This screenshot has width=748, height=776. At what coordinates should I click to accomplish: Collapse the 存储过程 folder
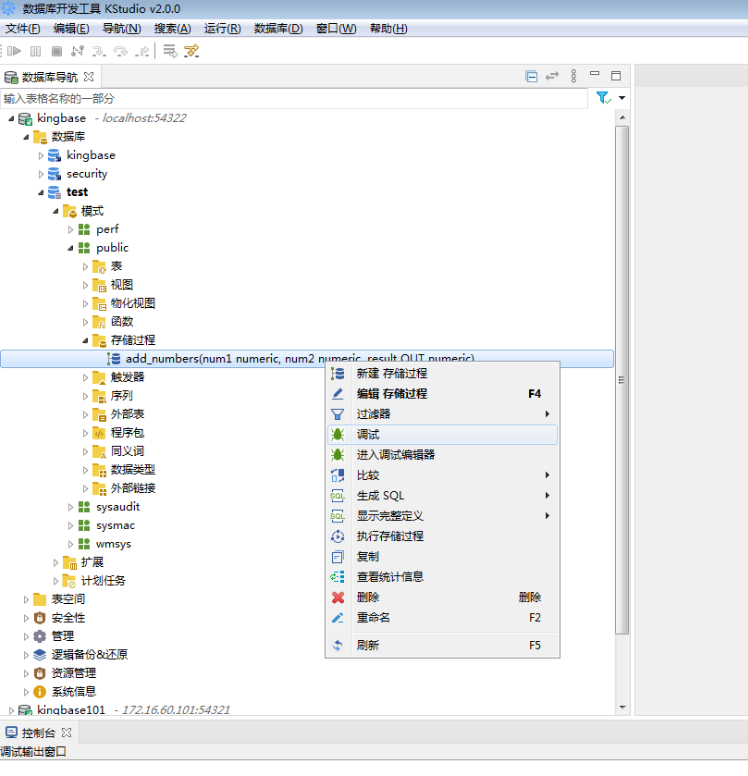(x=85, y=340)
